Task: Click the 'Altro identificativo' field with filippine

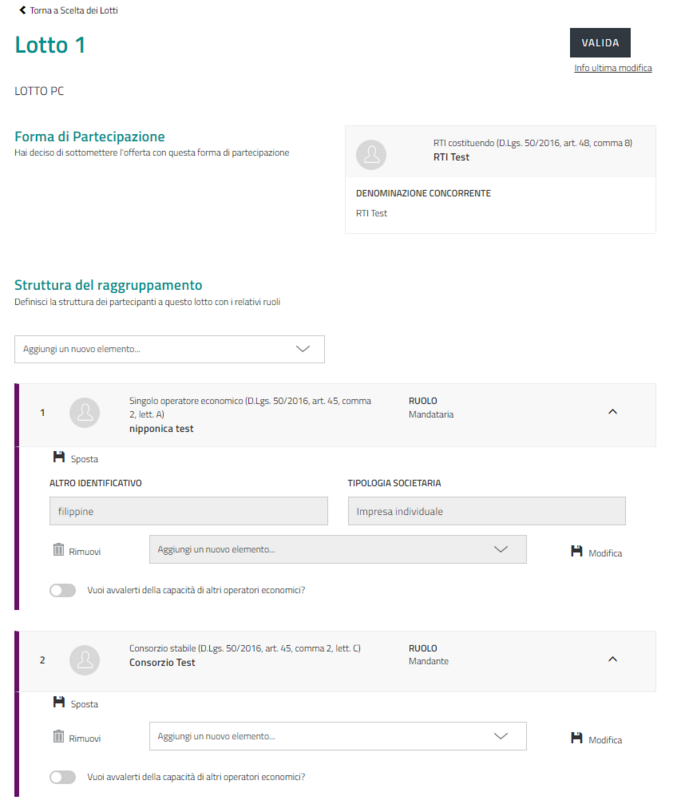Action: tap(188, 511)
